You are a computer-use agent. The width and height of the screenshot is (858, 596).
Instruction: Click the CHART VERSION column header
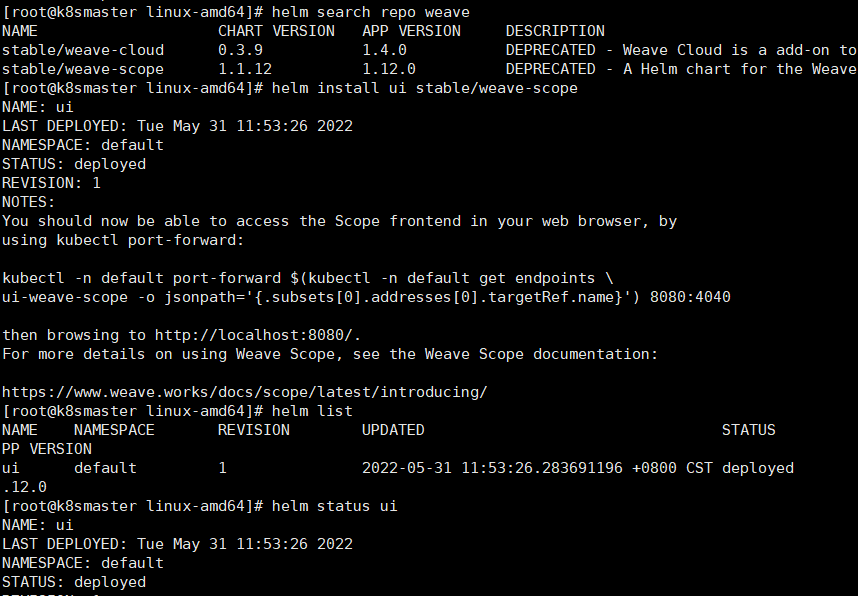click(276, 31)
